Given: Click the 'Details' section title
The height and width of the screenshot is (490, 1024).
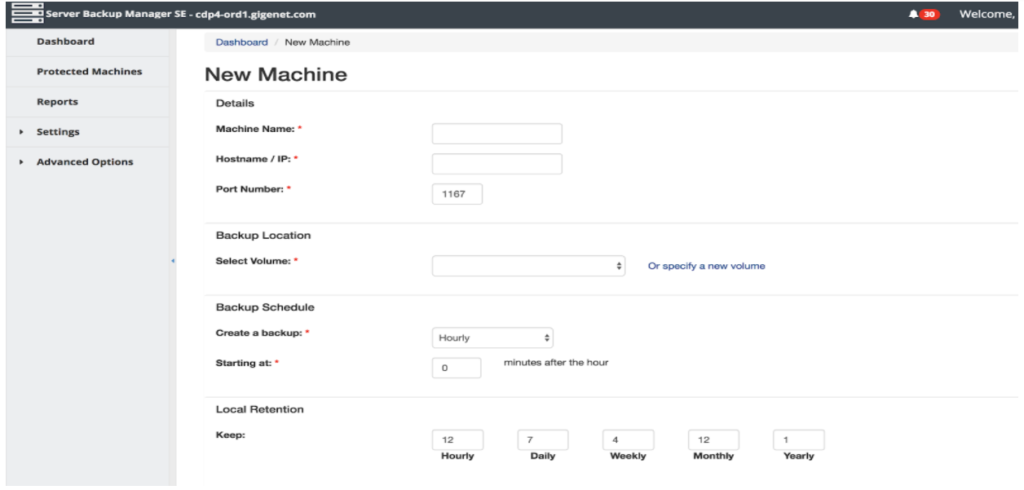Looking at the screenshot, I should [235, 103].
